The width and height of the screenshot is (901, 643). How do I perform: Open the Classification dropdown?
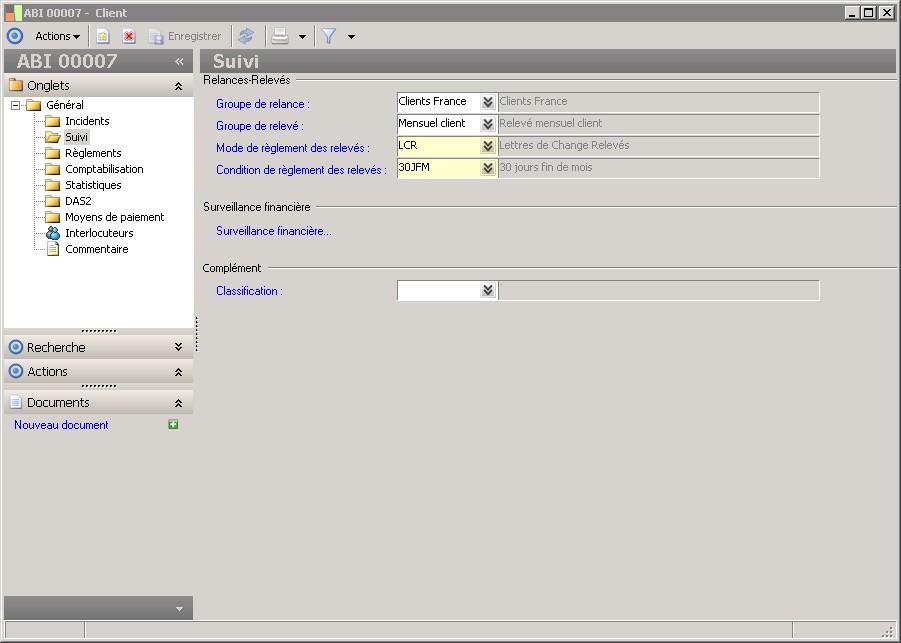[487, 291]
